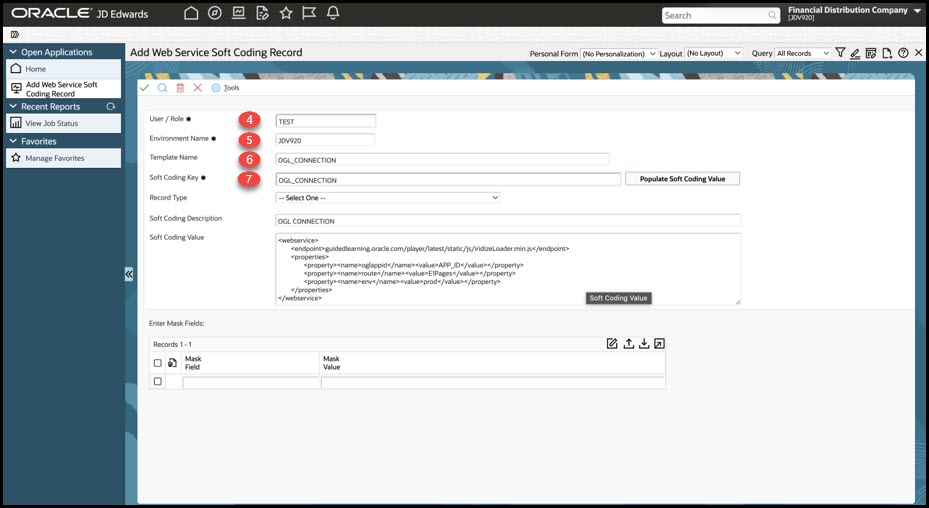The image size is (929, 508).
Task: Tick the select-all checkbox in the grid header
Action: 158,363
